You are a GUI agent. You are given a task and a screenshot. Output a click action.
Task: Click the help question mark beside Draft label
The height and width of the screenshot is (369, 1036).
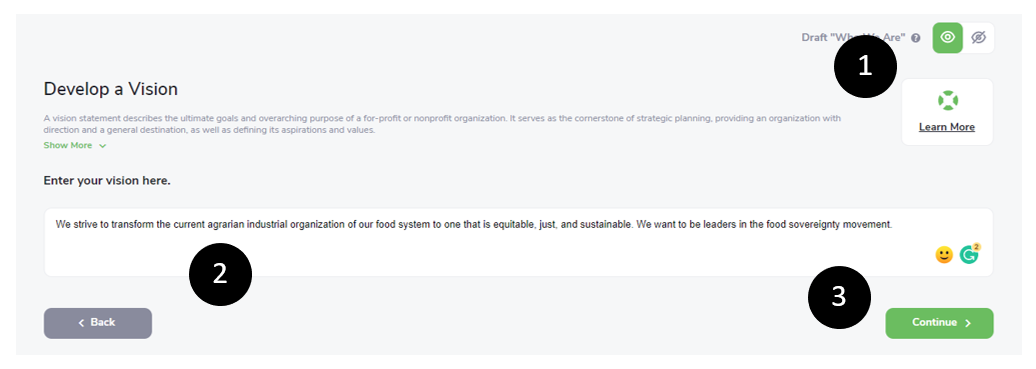coord(916,38)
